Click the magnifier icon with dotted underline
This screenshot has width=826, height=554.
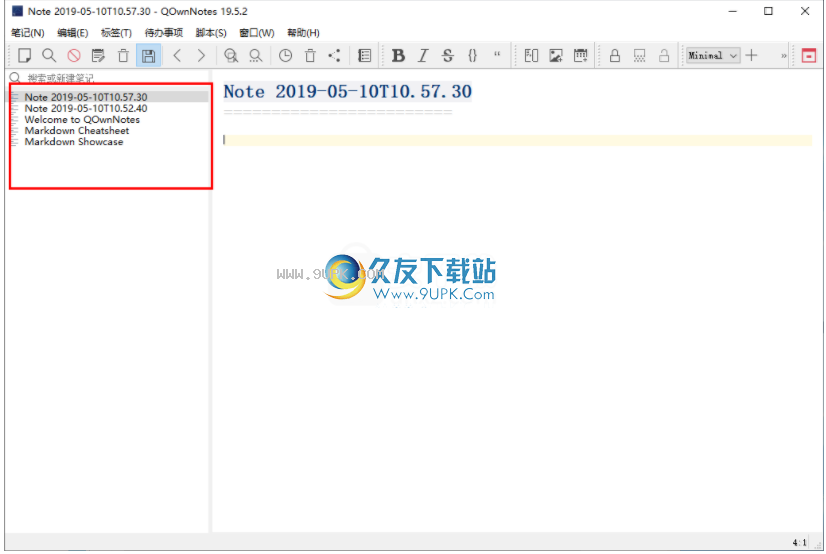pyautogui.click(x=255, y=55)
